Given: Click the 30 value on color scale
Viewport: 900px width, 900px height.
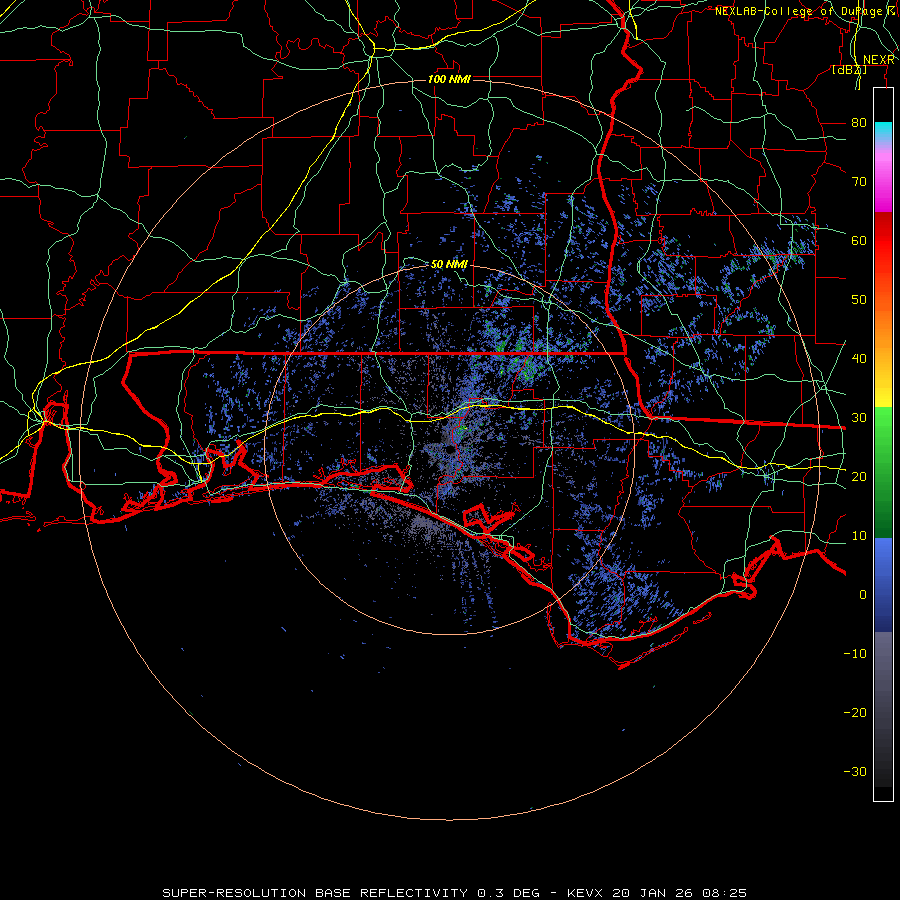Looking at the screenshot, I should coord(859,417).
